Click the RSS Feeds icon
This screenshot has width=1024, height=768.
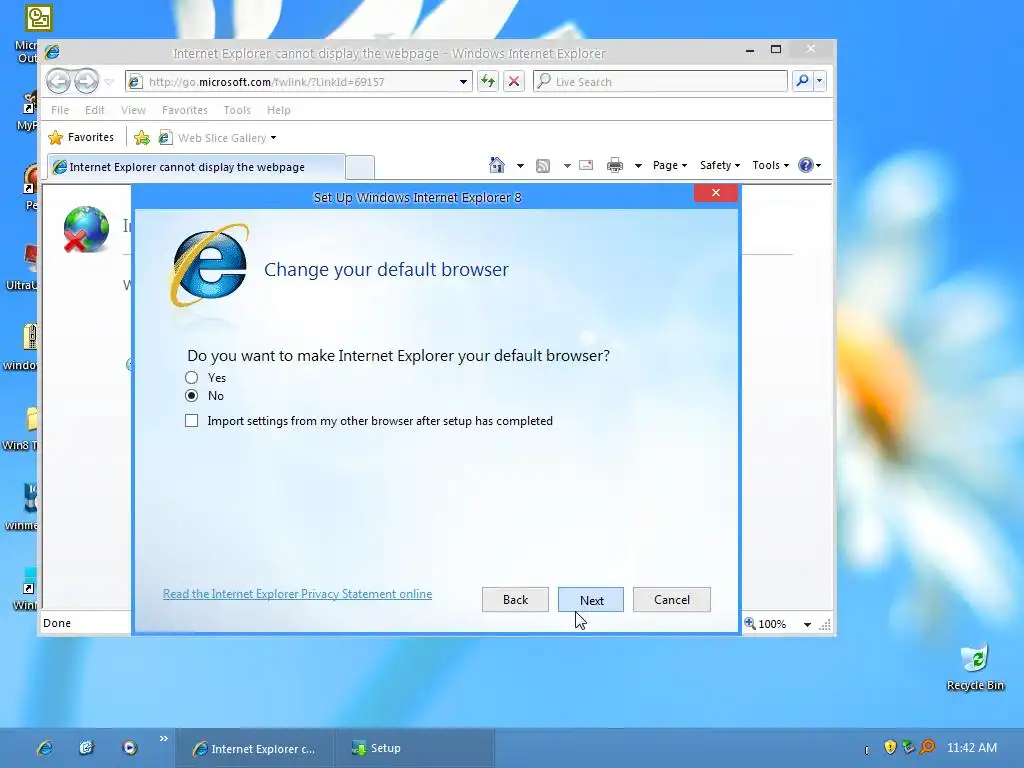click(543, 166)
